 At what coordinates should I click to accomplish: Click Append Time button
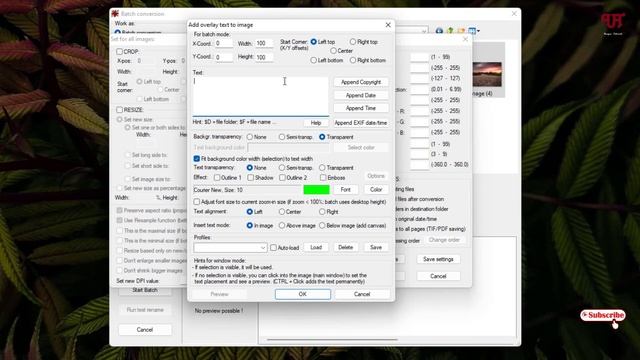tap(361, 108)
